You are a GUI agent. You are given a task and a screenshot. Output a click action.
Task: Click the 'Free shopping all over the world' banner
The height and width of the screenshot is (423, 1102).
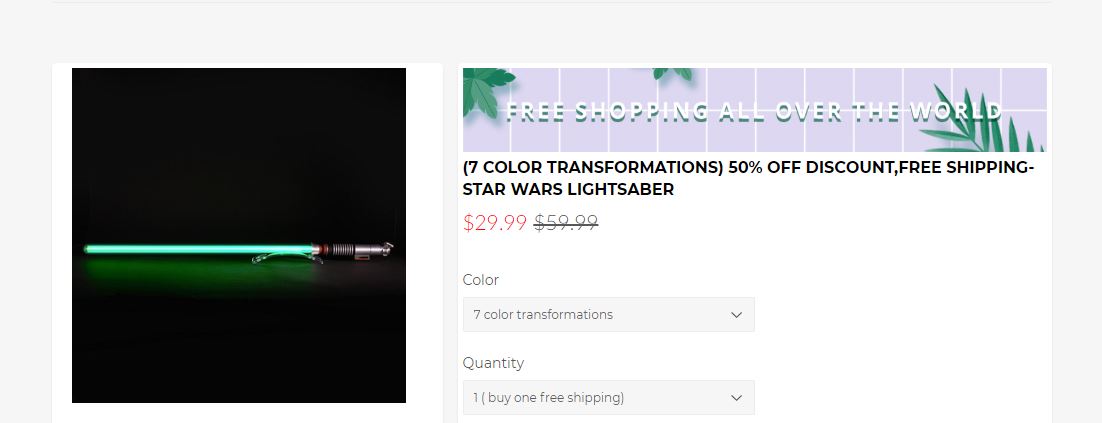[755, 110]
